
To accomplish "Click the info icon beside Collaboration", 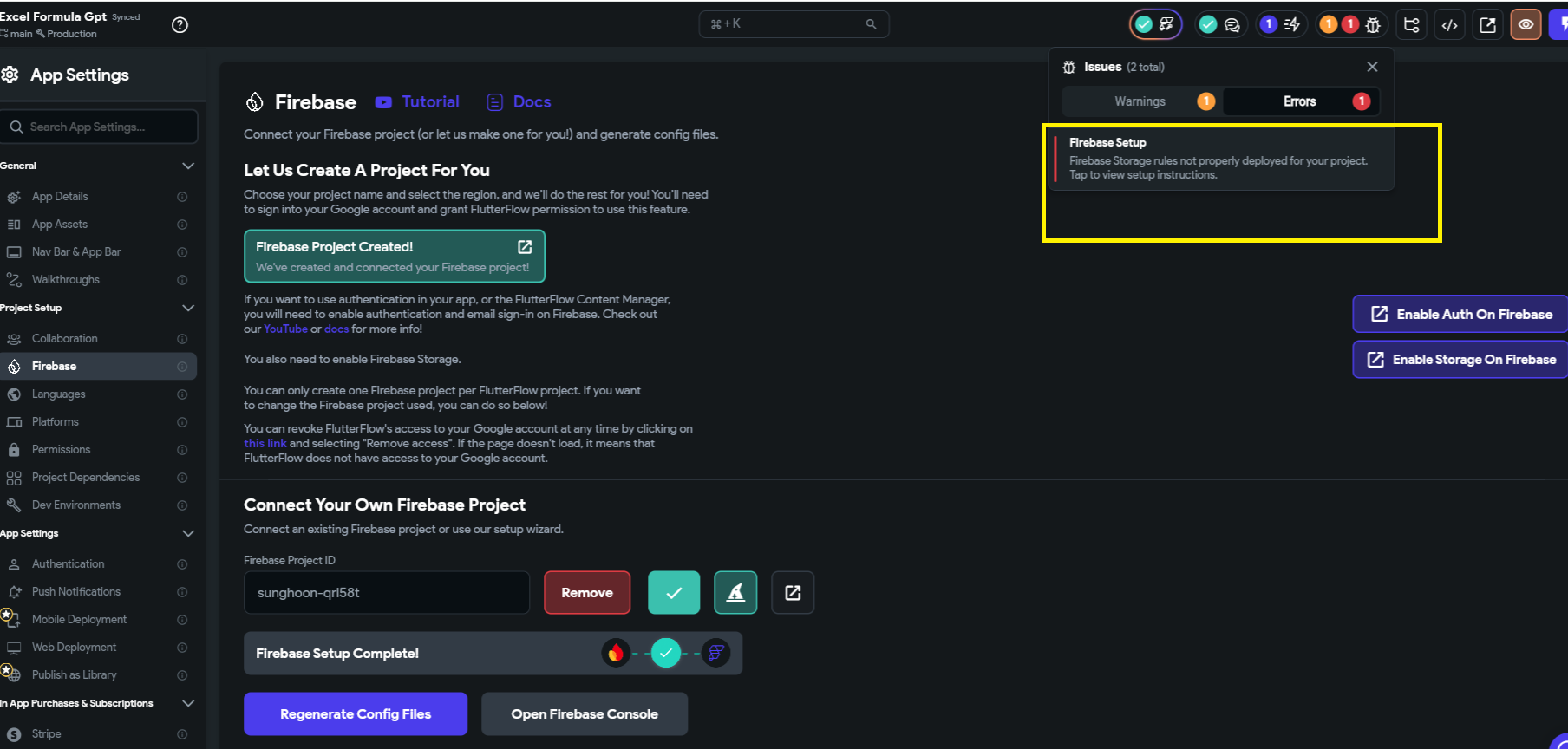I will pos(182,339).
